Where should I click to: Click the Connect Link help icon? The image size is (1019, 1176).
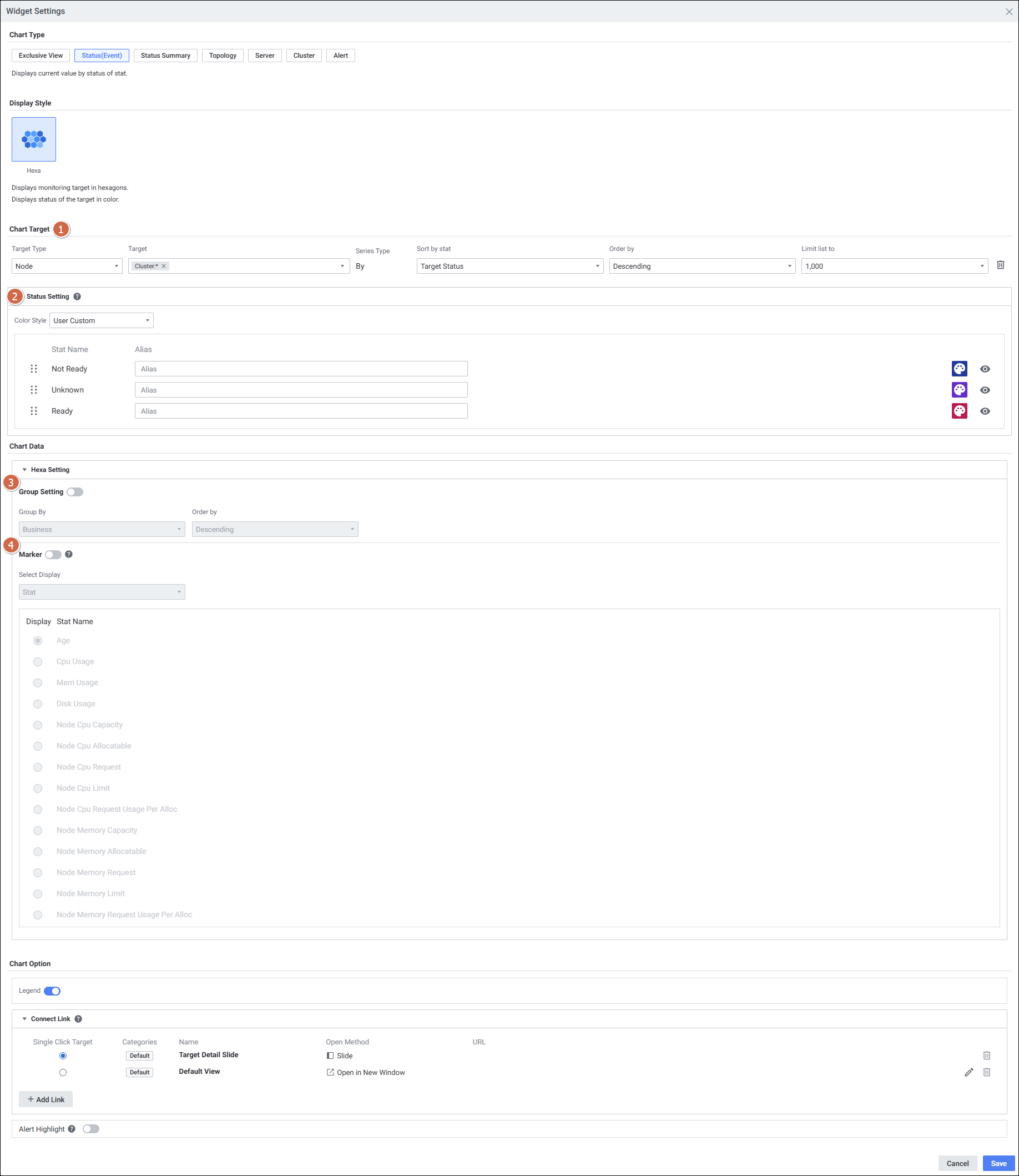pos(78,1019)
